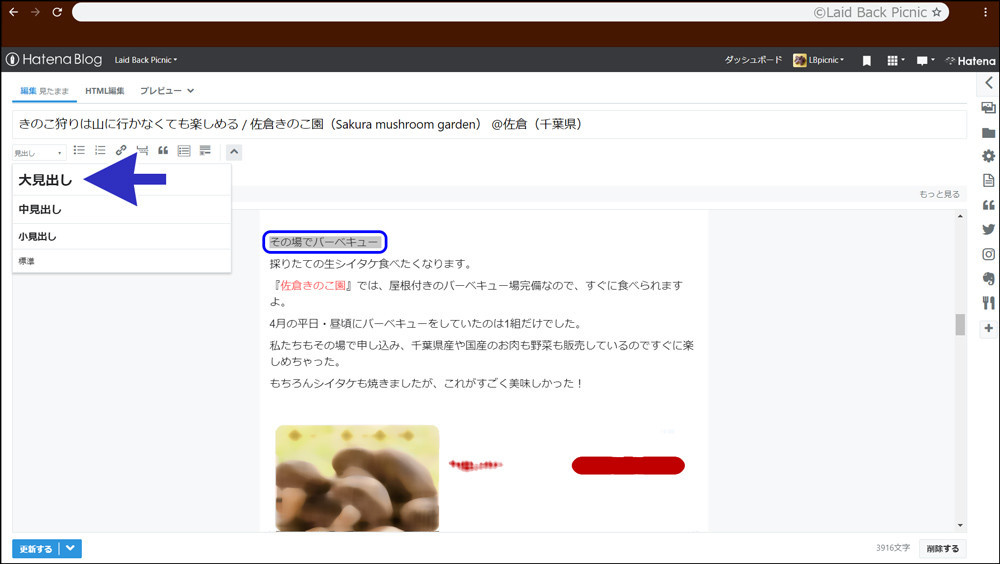The height and width of the screenshot is (564, 1000).
Task: Open the 見出し heading dropdown
Action: pyautogui.click(x=39, y=152)
